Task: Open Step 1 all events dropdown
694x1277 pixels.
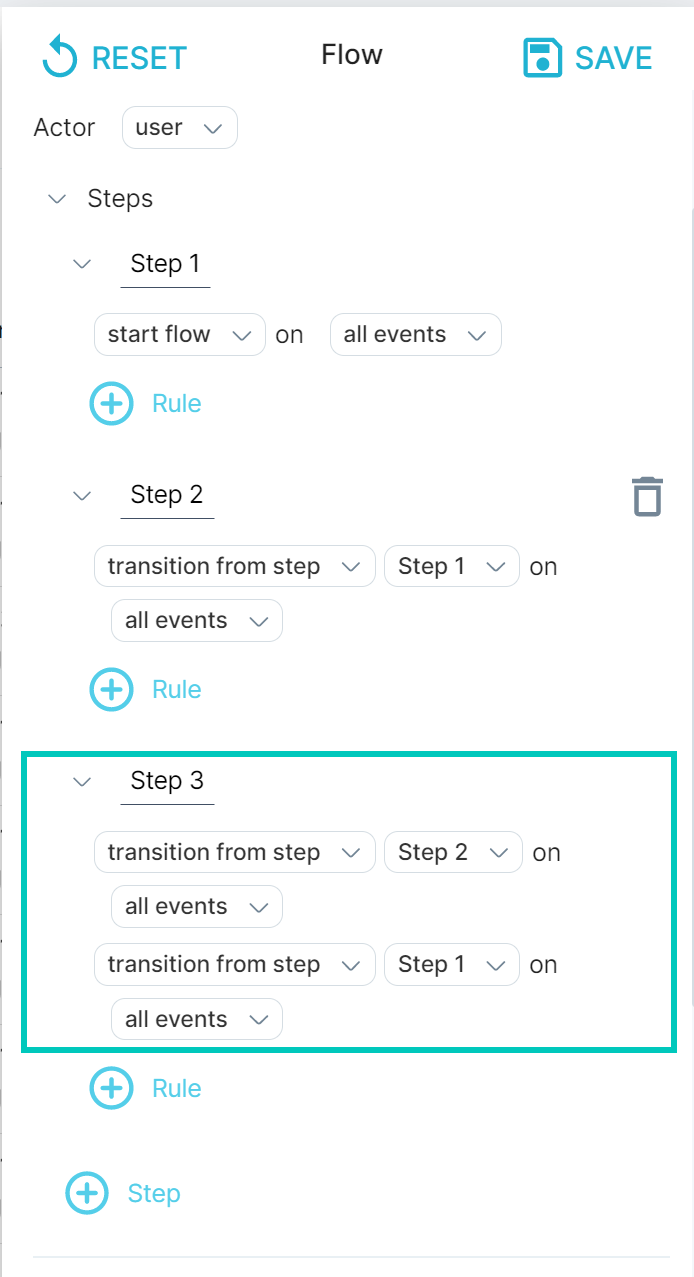Action: 416,334
